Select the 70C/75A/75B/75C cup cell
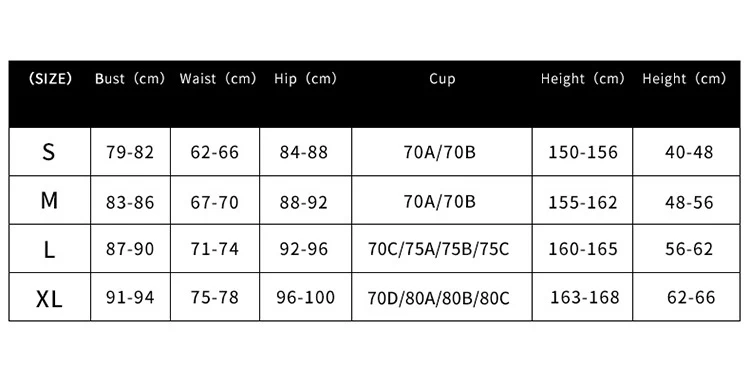The width and height of the screenshot is (750, 377). coord(439,249)
